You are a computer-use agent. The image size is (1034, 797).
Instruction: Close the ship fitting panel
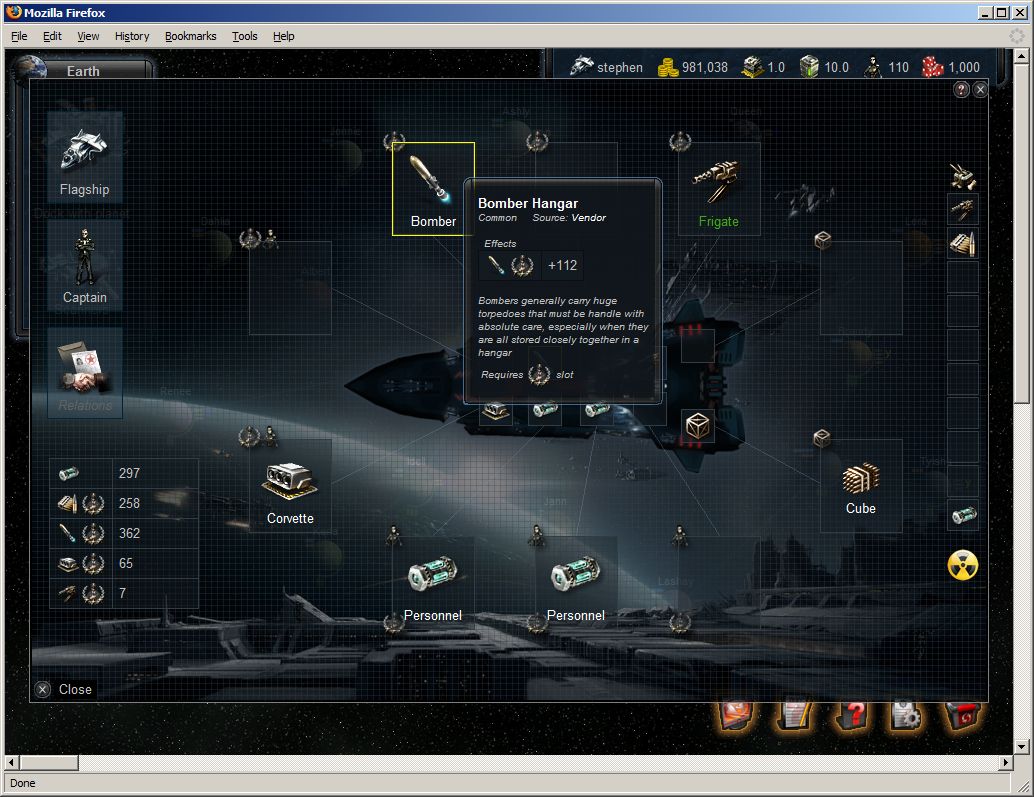pos(980,90)
